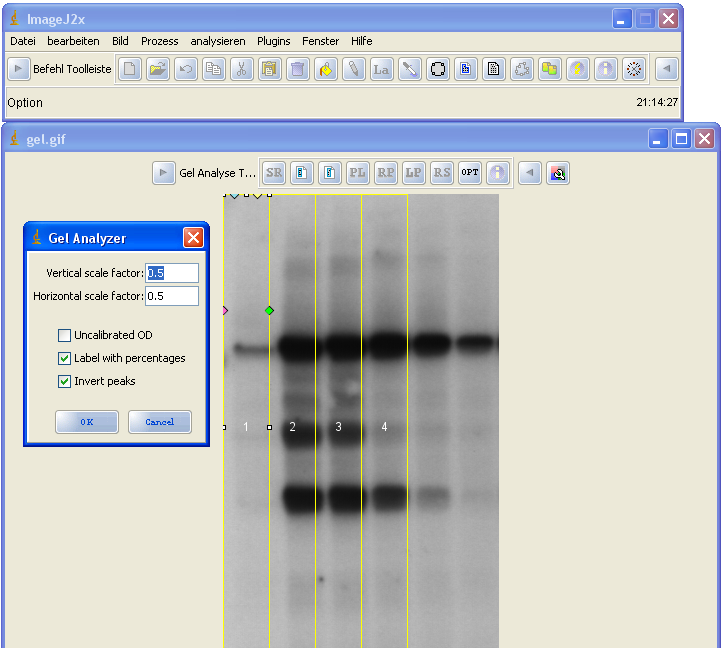The image size is (721, 648).
Task: Click the text page document icon
Action: (x=494, y=69)
